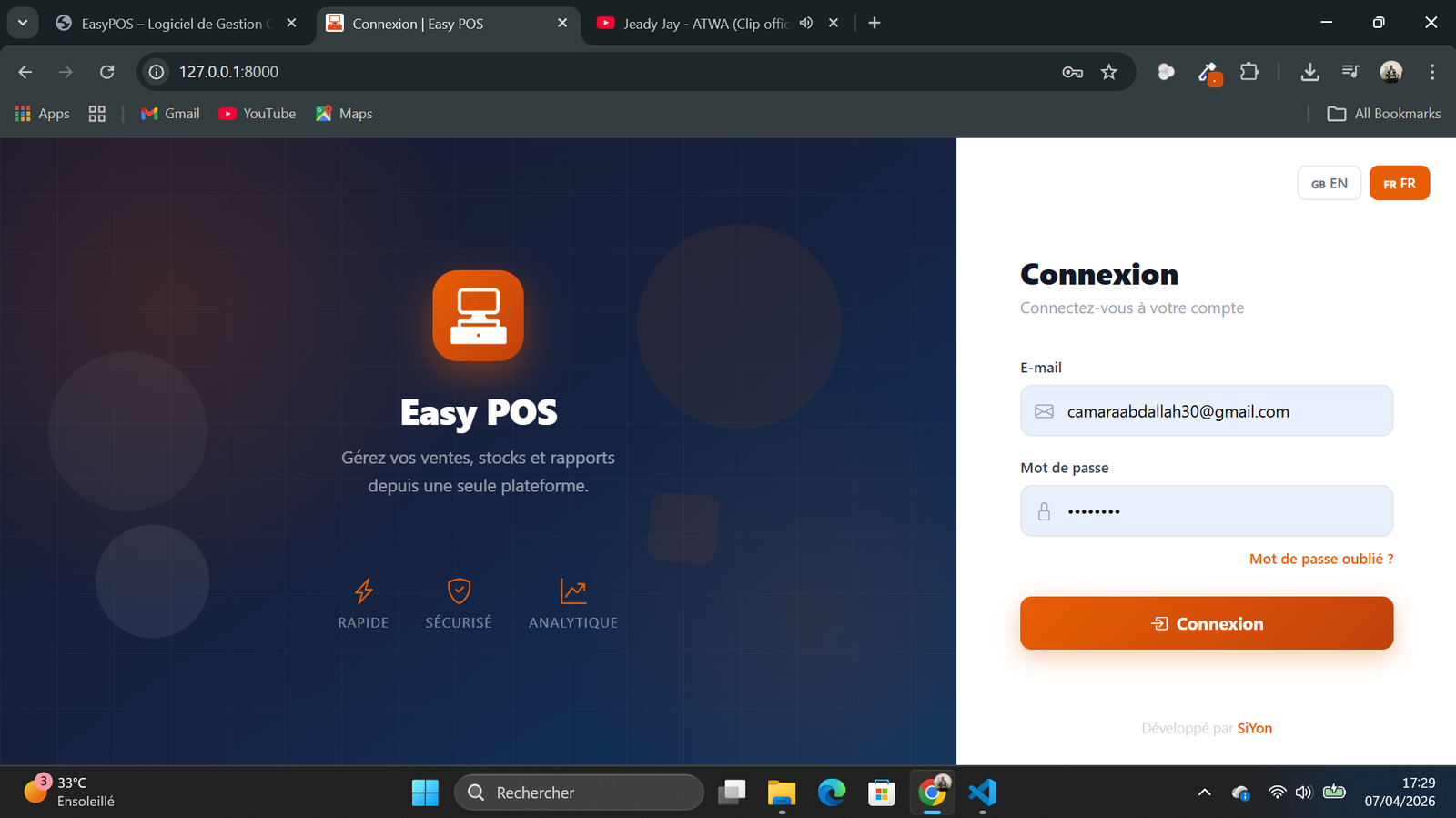Focus the E-mail input field
Image resolution: width=1456 pixels, height=818 pixels.
coord(1207,410)
